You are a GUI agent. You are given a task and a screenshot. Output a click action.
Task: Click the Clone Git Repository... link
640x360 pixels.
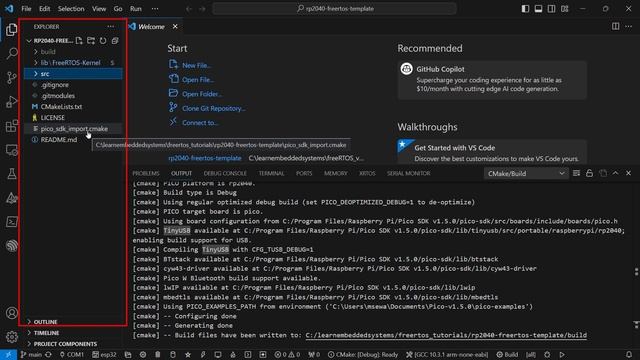tap(213, 108)
